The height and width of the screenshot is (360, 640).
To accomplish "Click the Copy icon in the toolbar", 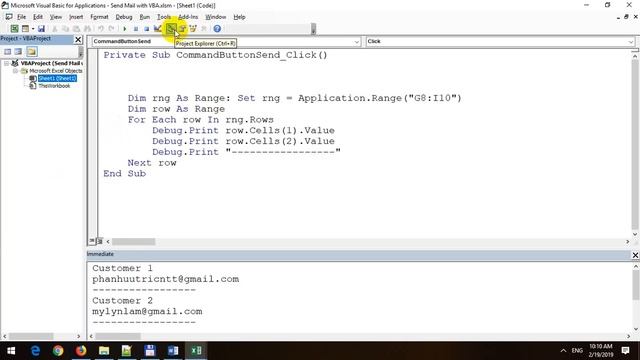I will tap(65, 29).
